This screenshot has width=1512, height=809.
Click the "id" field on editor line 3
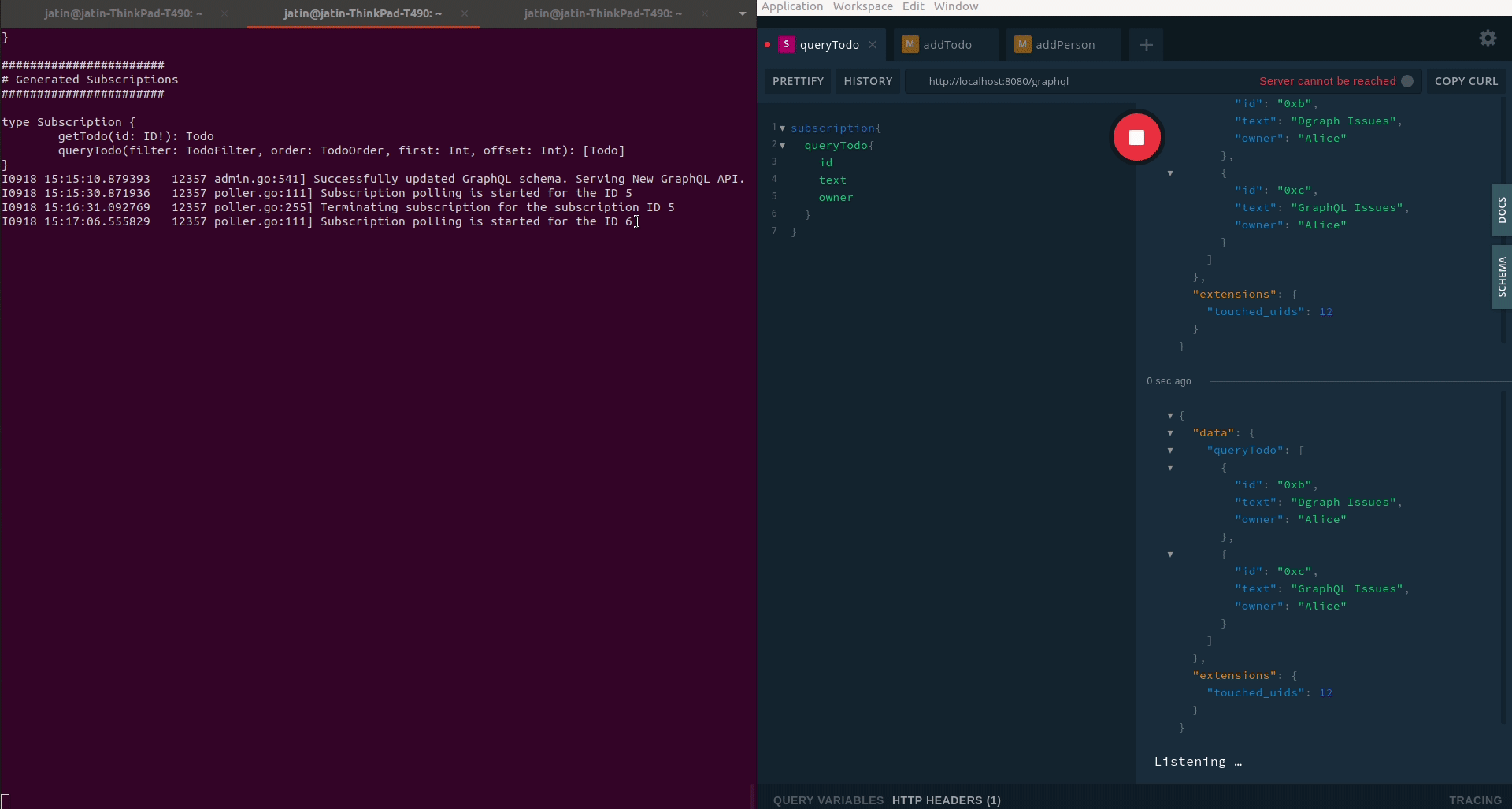[825, 162]
